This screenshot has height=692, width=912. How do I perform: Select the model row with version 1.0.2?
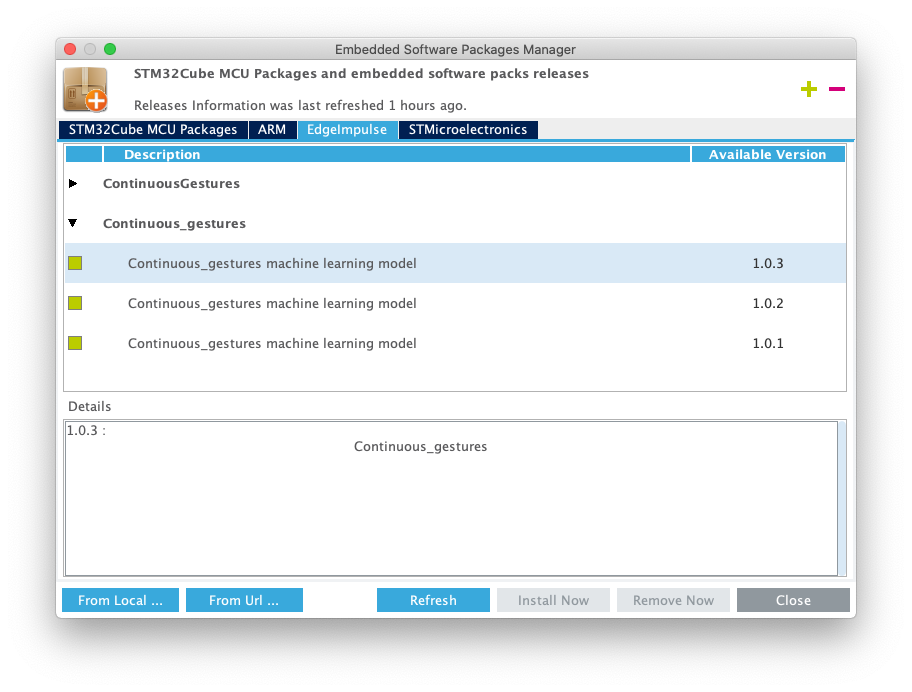click(455, 303)
